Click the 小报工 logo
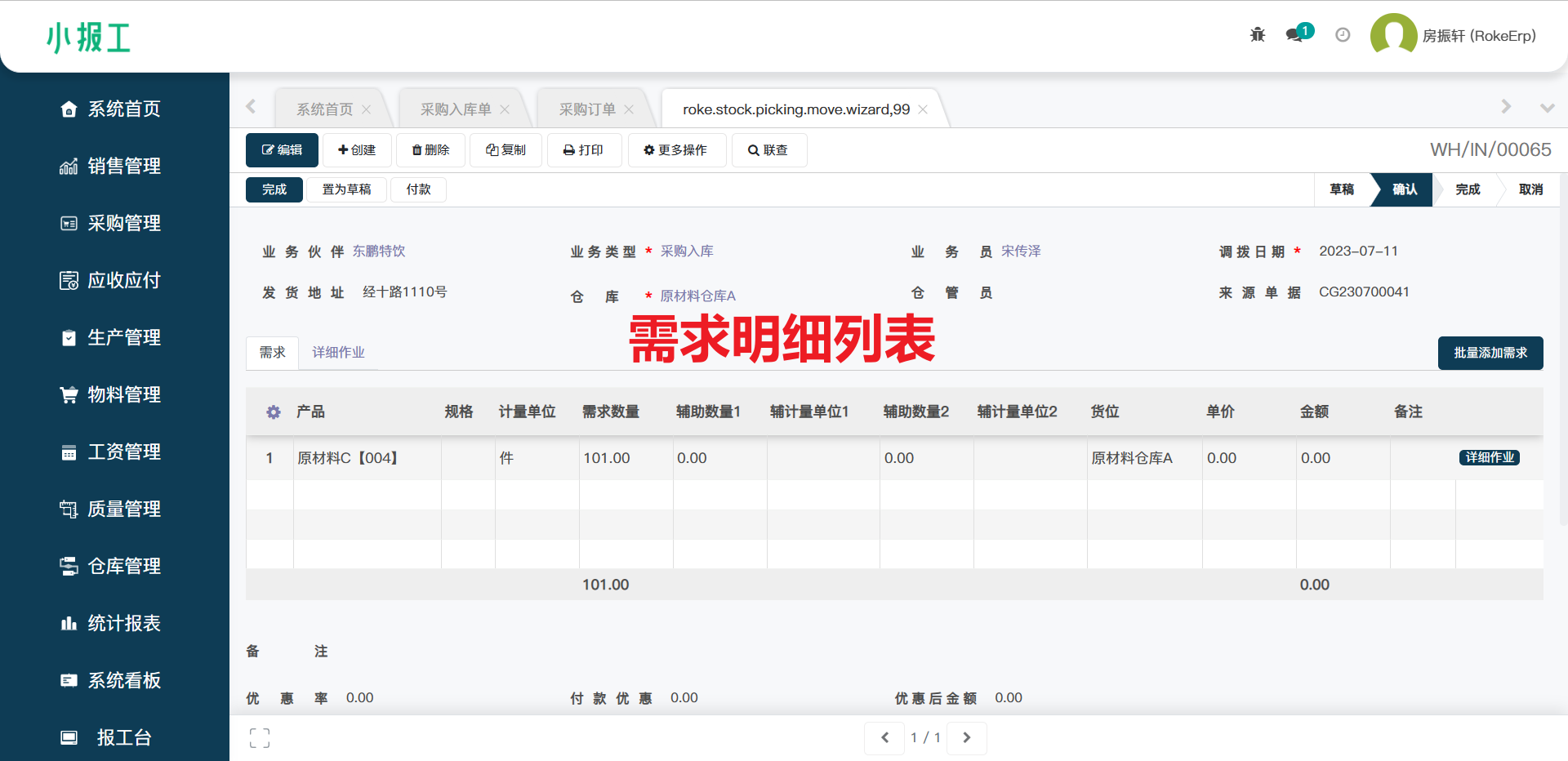This screenshot has width=1568, height=761. (x=90, y=38)
